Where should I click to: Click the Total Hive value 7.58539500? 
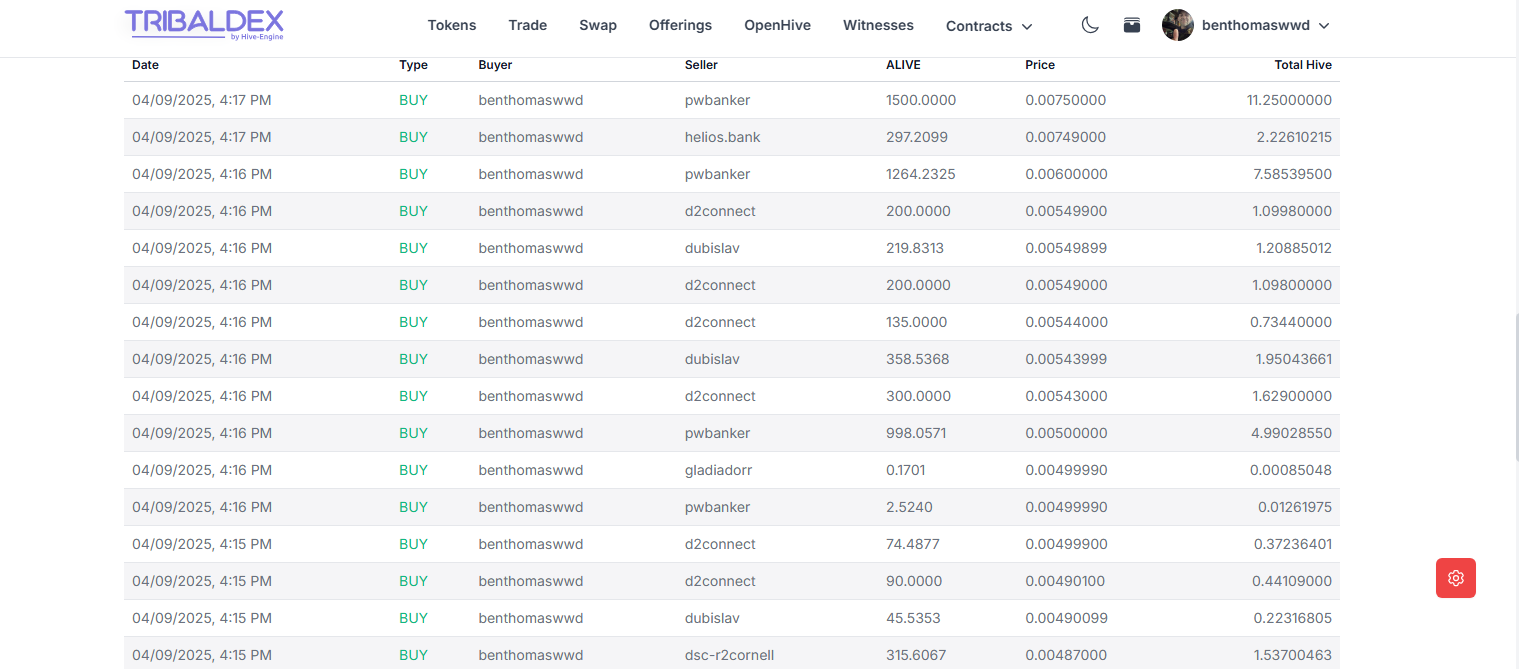(1291, 174)
